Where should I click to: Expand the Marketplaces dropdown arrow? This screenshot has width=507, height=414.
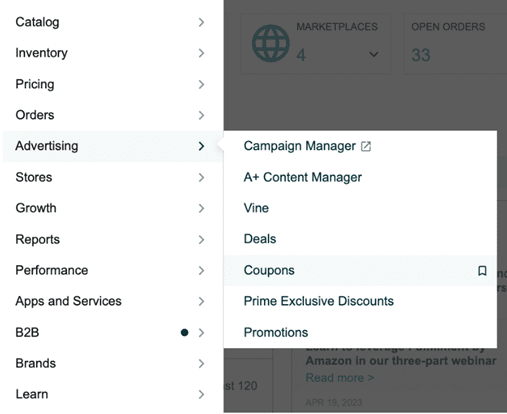point(374,54)
